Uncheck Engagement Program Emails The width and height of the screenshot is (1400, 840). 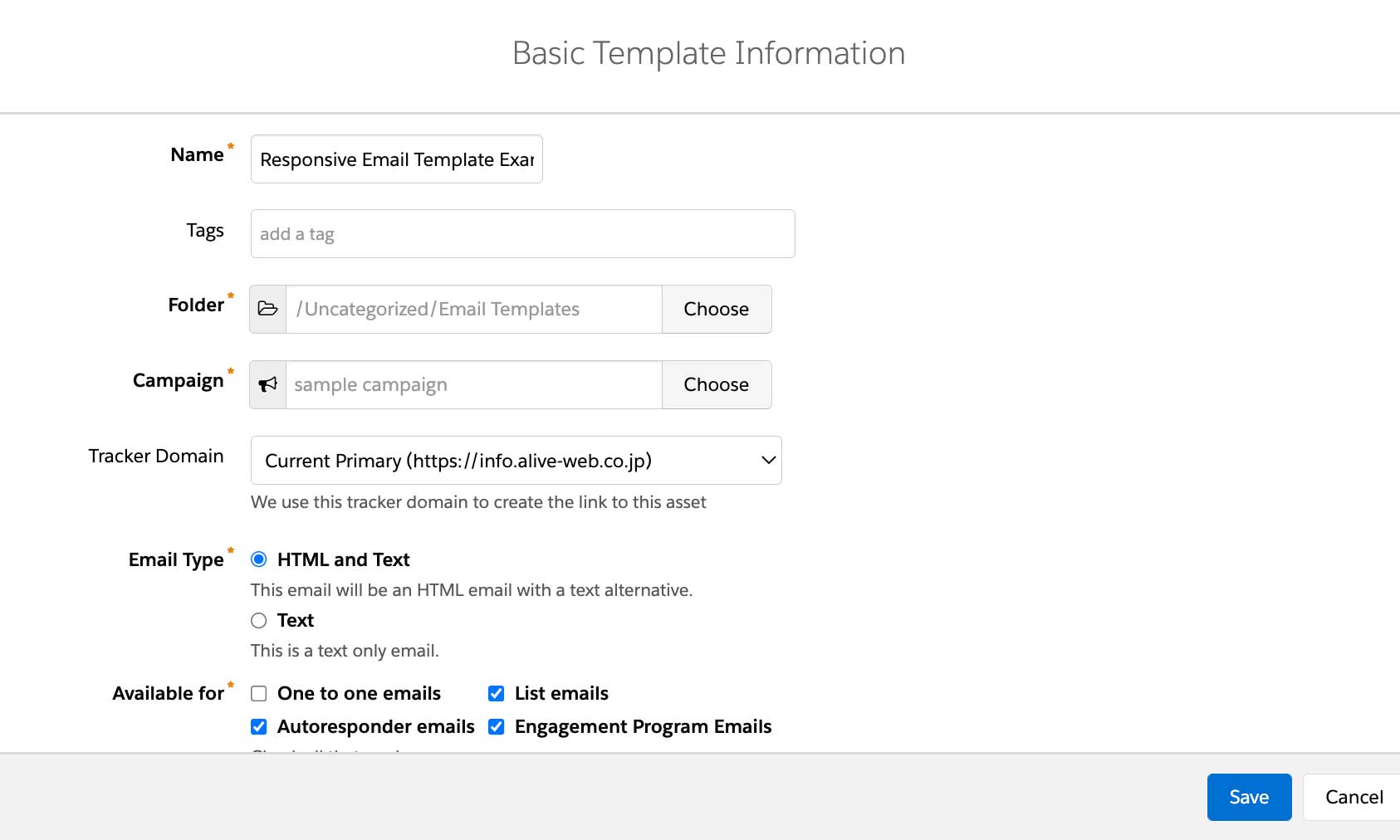coord(496,726)
